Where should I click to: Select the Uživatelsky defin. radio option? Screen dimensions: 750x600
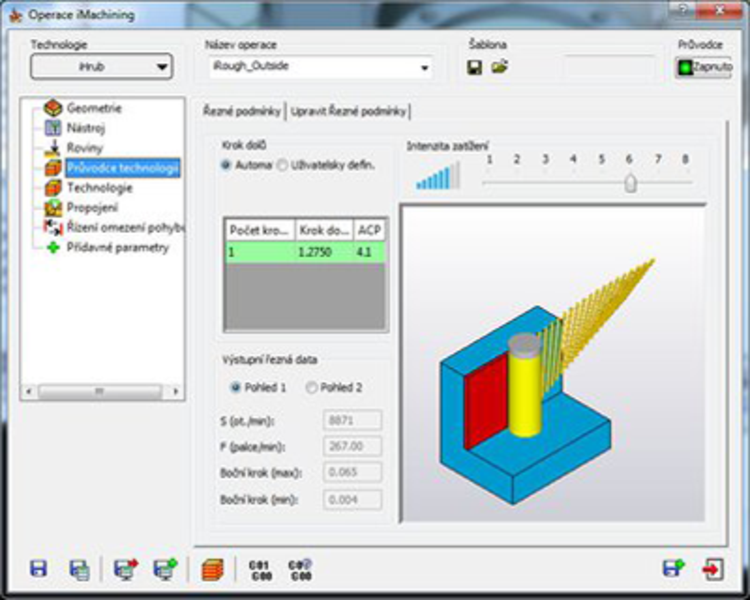282,165
